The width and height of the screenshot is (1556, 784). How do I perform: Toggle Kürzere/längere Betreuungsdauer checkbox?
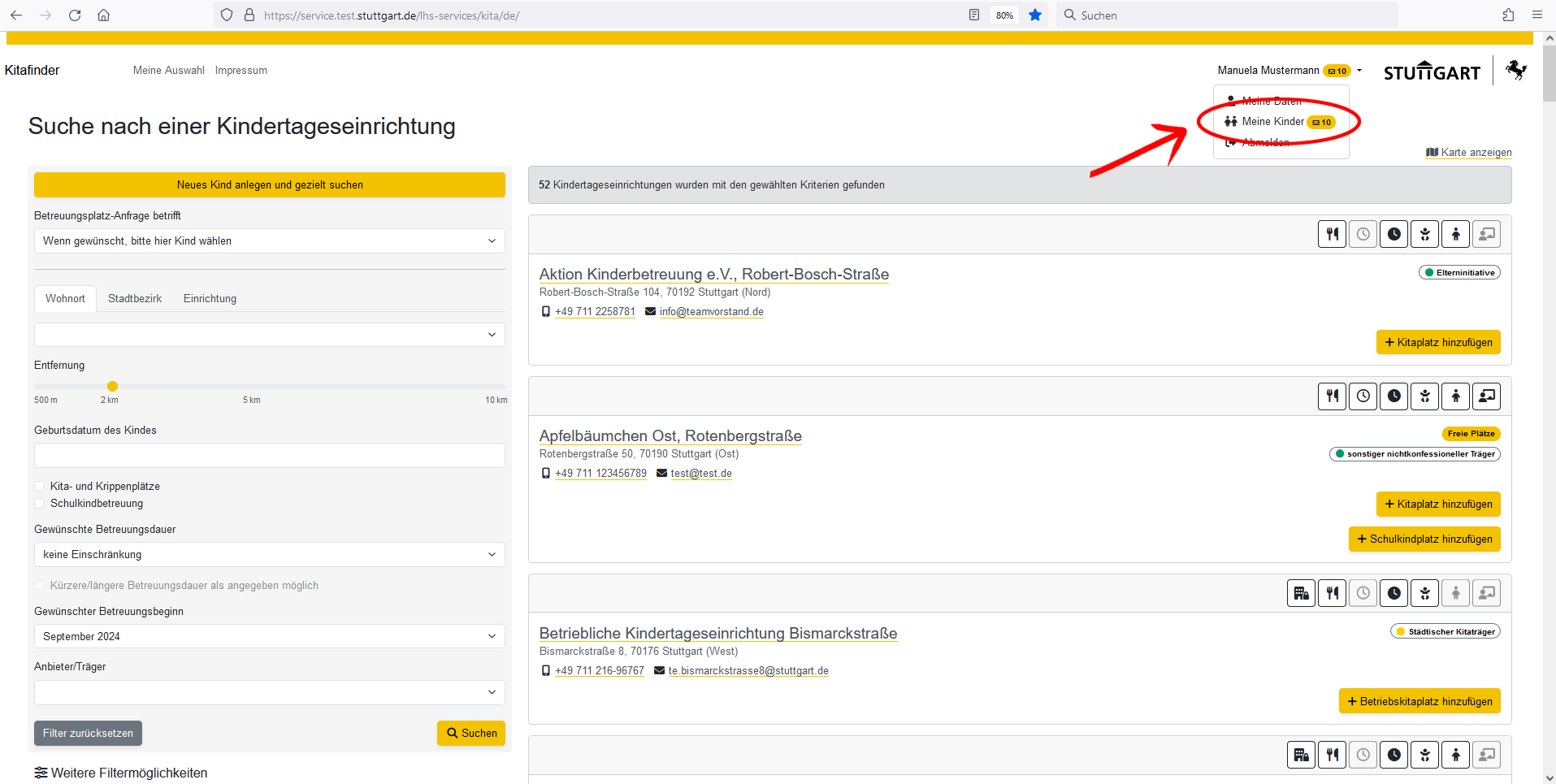coord(40,586)
